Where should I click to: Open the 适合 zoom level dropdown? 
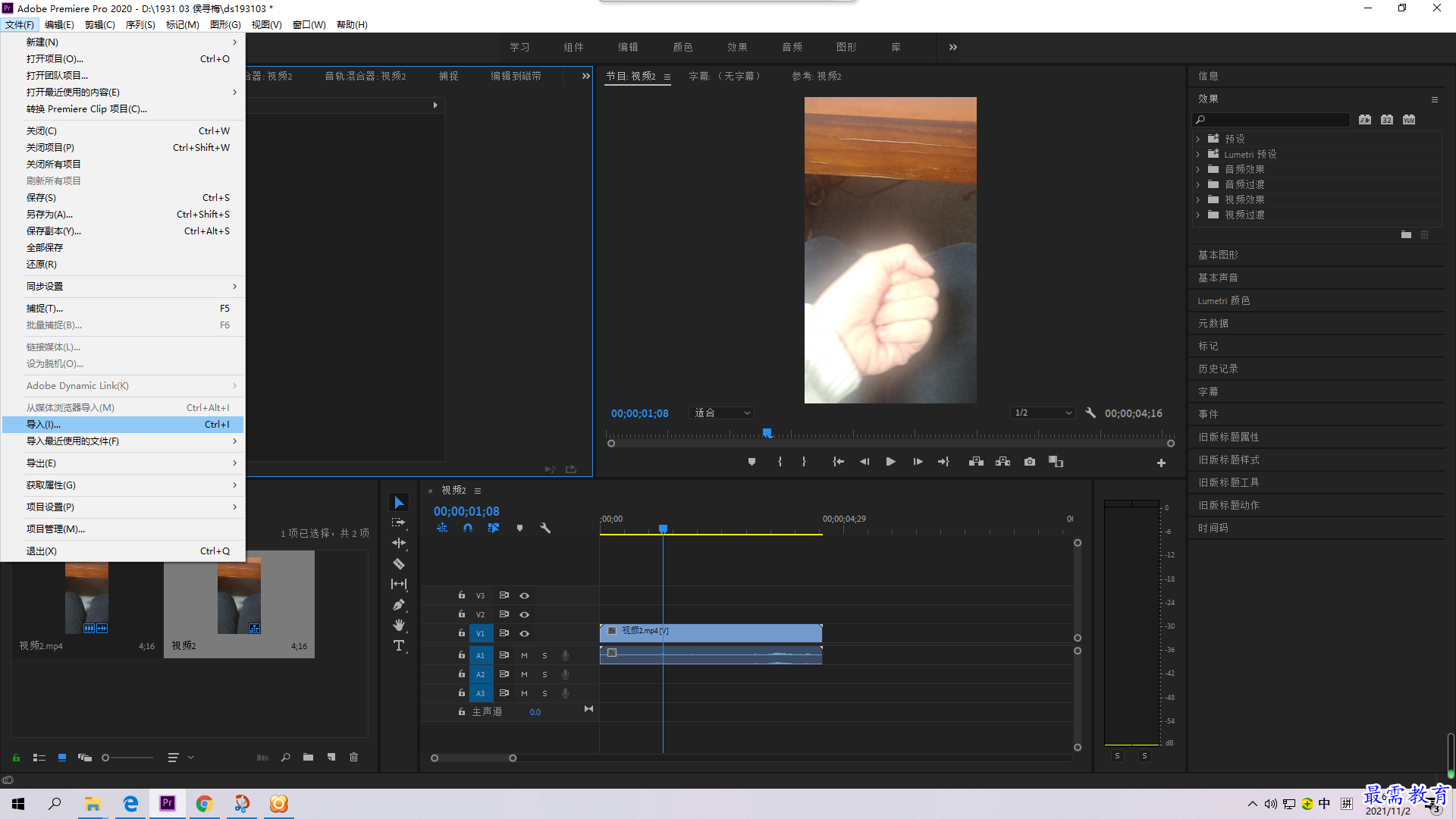click(x=721, y=413)
